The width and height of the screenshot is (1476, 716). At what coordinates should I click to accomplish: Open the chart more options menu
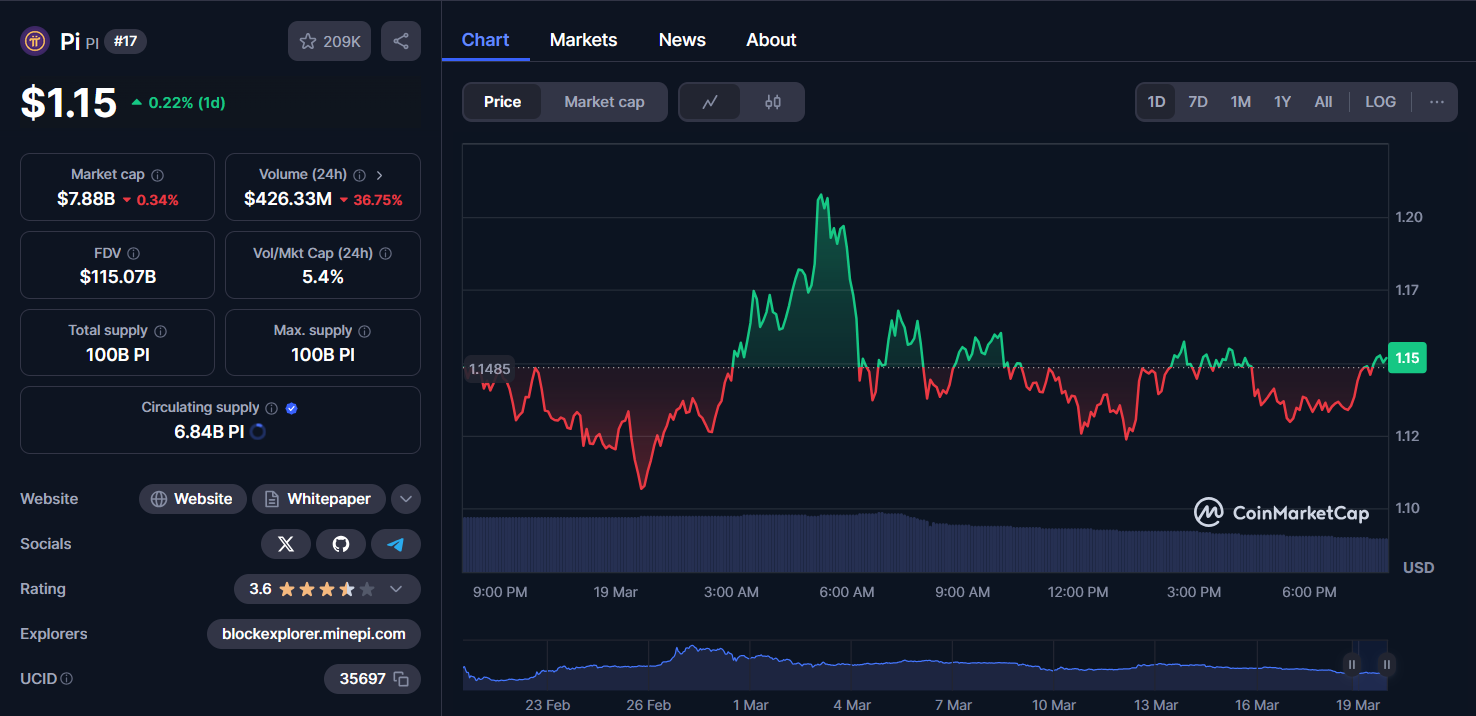(x=1436, y=102)
